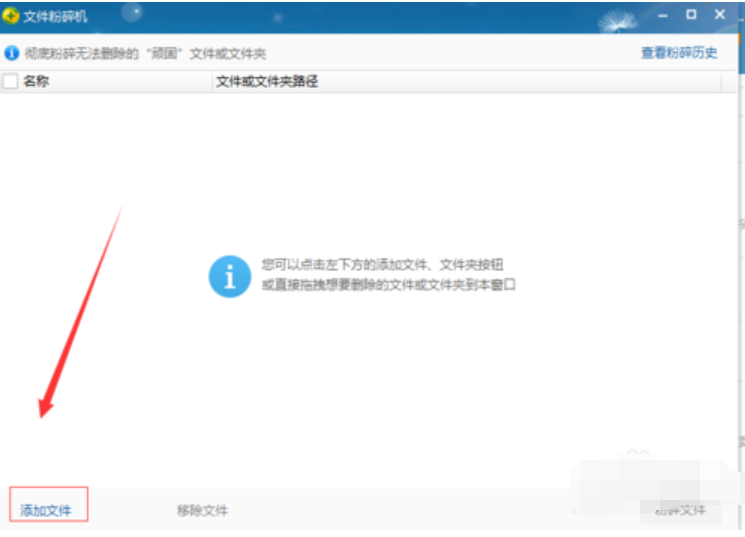Click the small blue info icon in hint bar

(11, 53)
